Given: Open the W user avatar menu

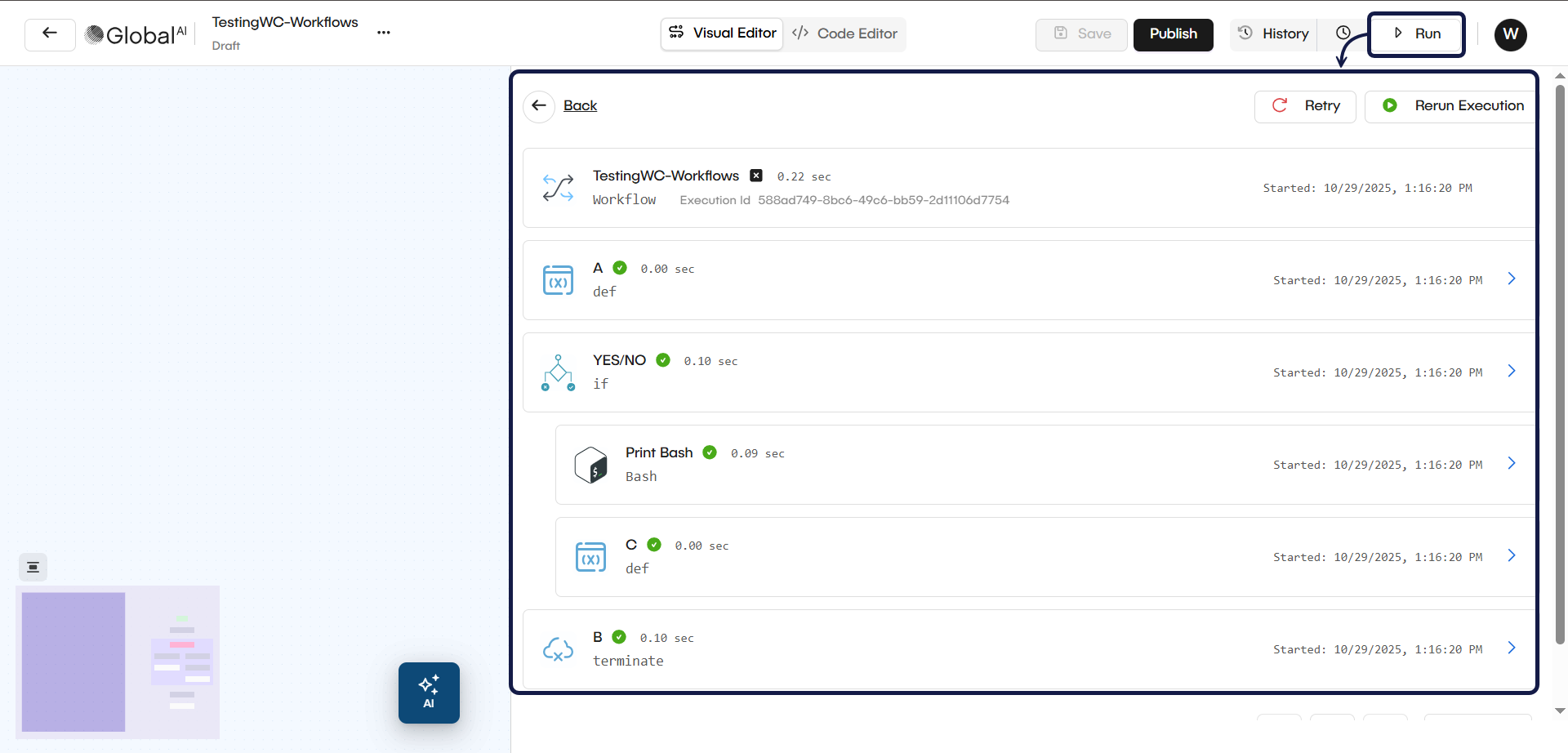Looking at the screenshot, I should click(x=1510, y=34).
